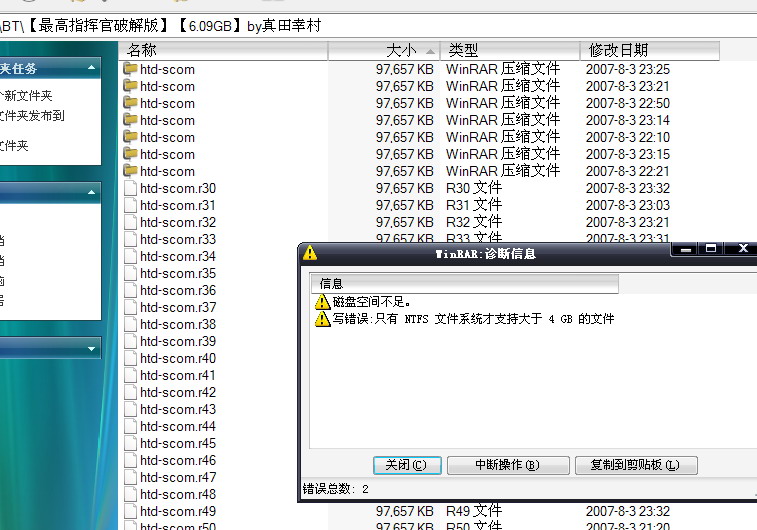Select the file icon beside htd-scom.r41
This screenshot has height=530, width=757.
click(130, 375)
